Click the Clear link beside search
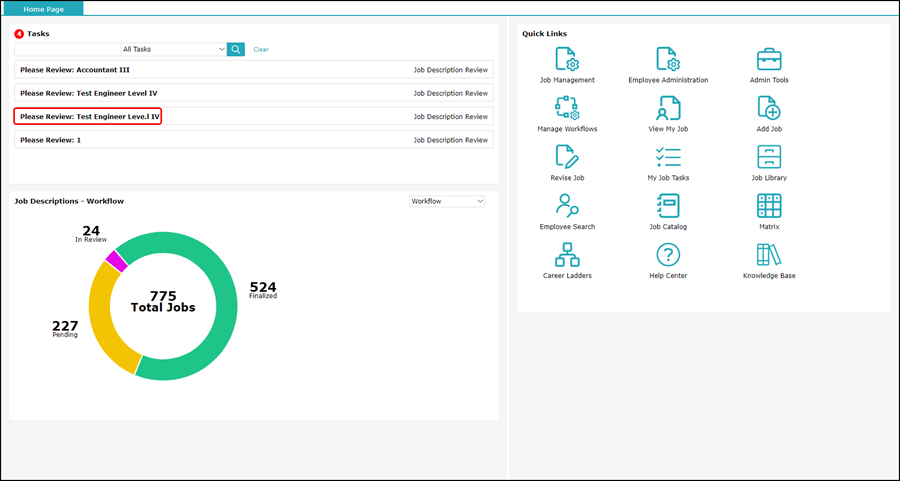 pyautogui.click(x=261, y=49)
